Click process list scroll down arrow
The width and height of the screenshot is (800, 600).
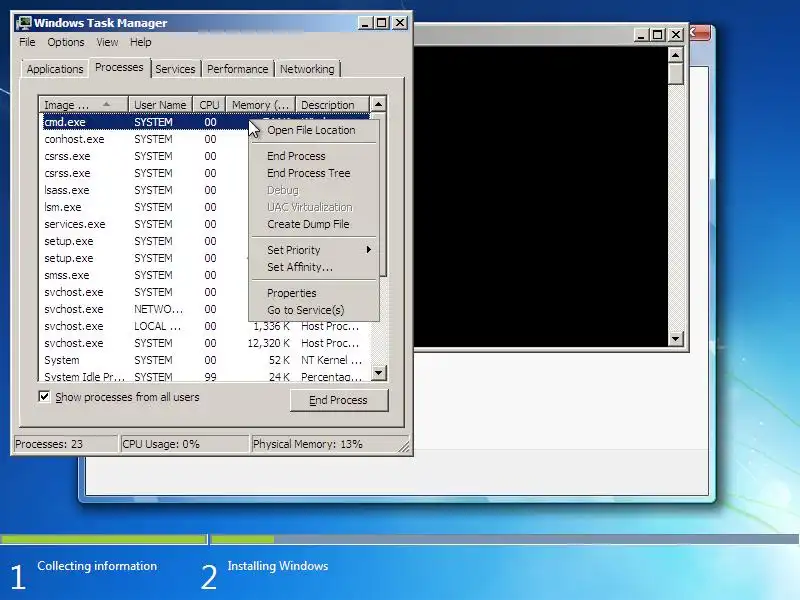click(x=378, y=373)
